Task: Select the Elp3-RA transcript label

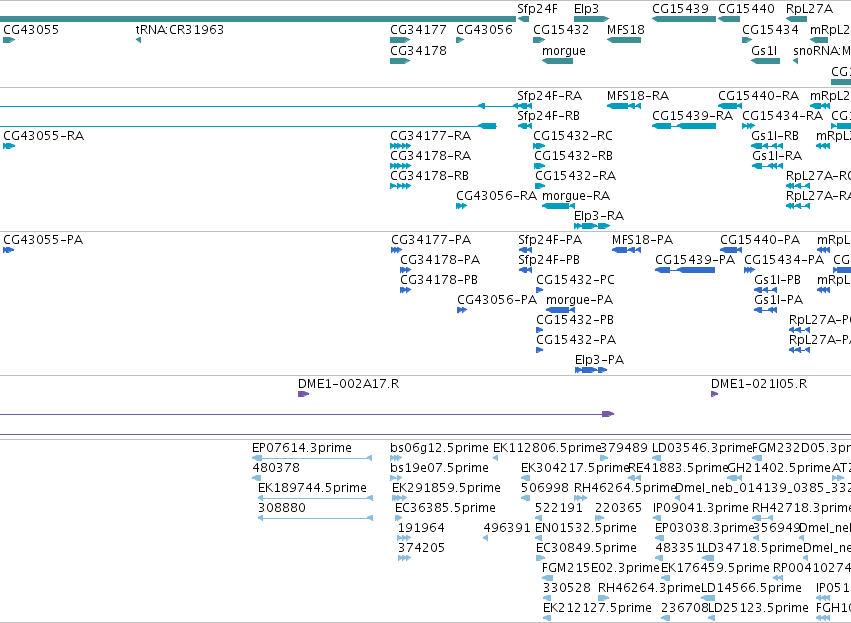Action: pyautogui.click(x=599, y=216)
